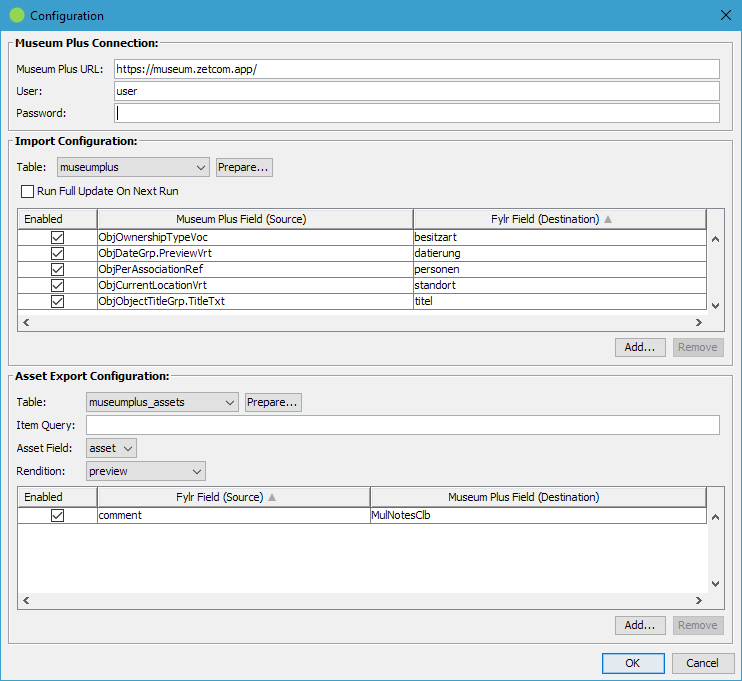Click right arrow of import table horizontal scrollbar
Screen dimensions: 742x681
point(699,323)
